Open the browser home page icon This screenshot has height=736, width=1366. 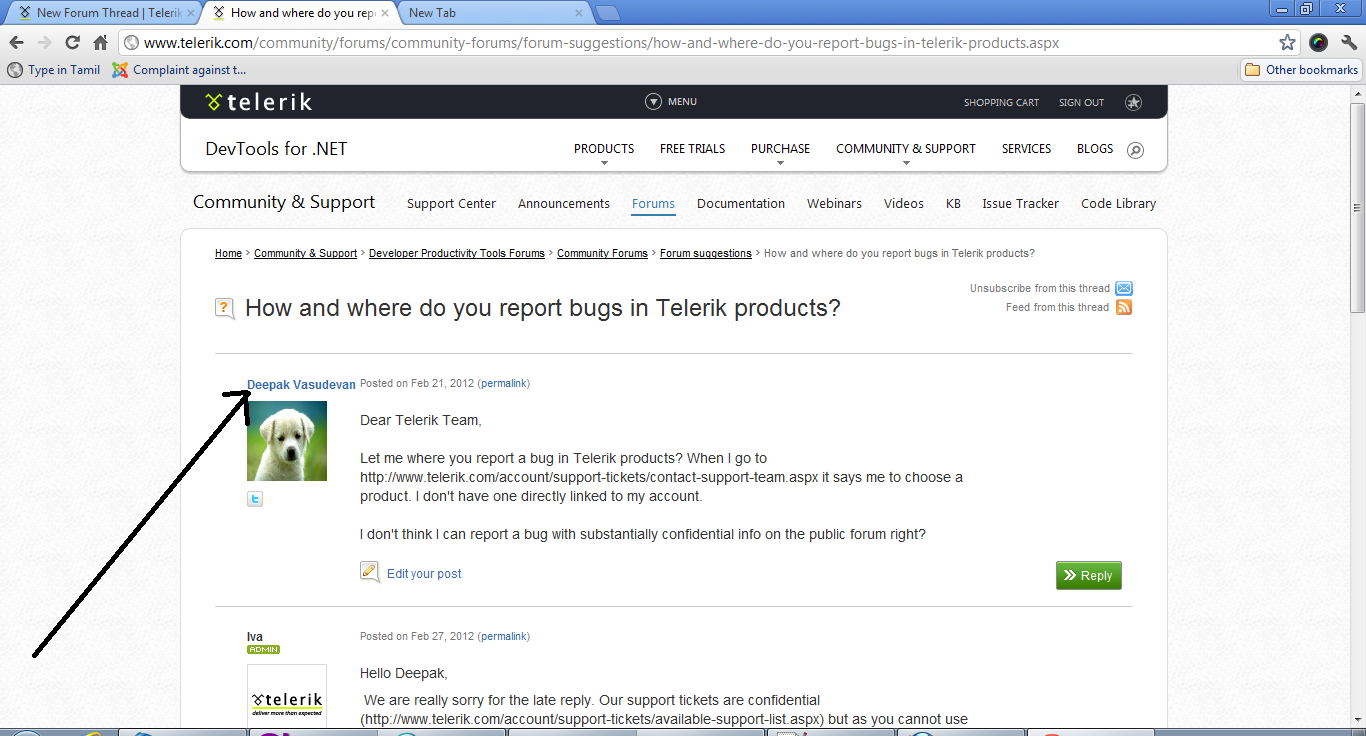click(100, 43)
